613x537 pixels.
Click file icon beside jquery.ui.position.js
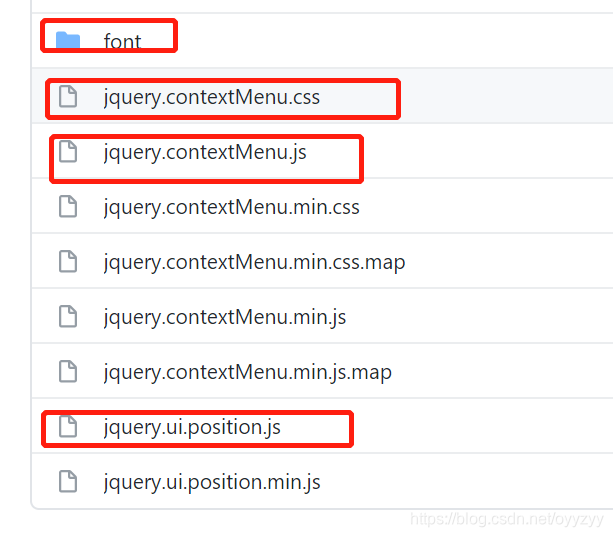click(68, 426)
